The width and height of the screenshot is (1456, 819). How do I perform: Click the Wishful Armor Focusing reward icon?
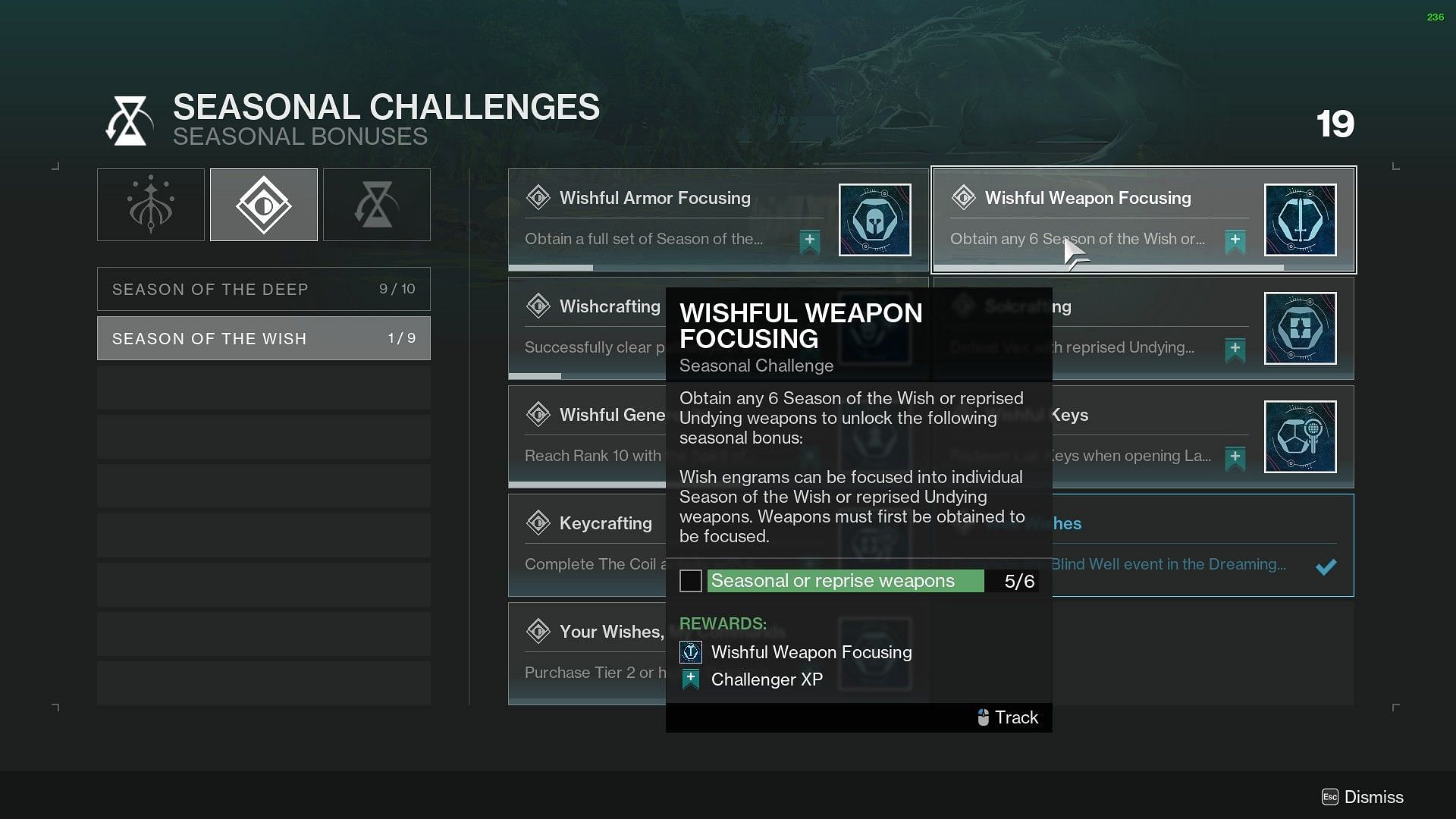(874, 219)
